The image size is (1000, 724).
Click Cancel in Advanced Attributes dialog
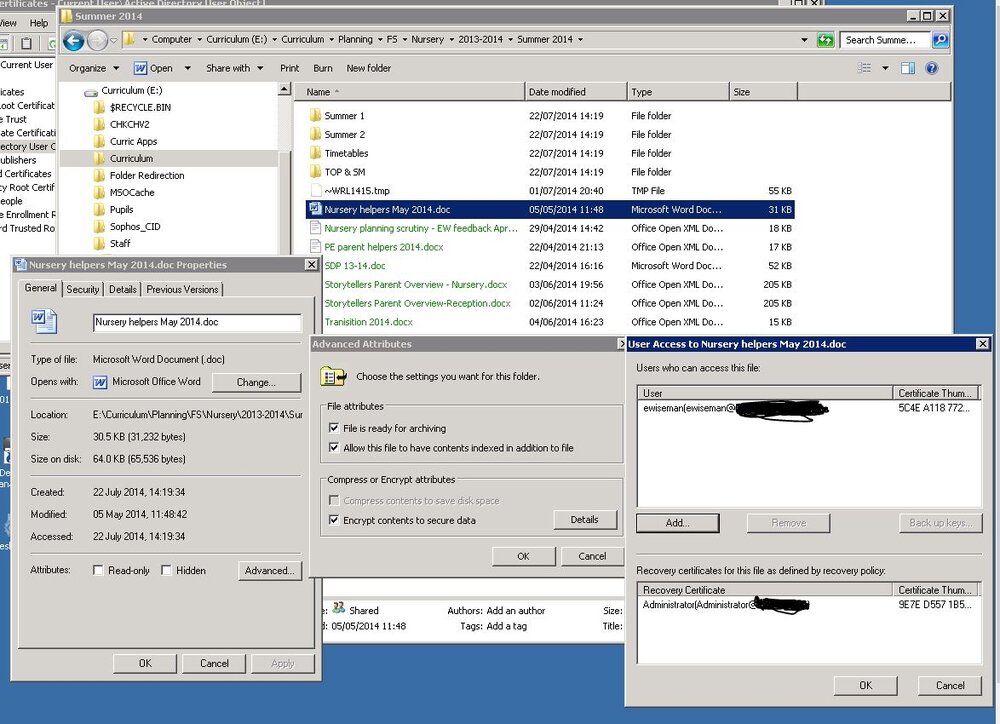(592, 556)
